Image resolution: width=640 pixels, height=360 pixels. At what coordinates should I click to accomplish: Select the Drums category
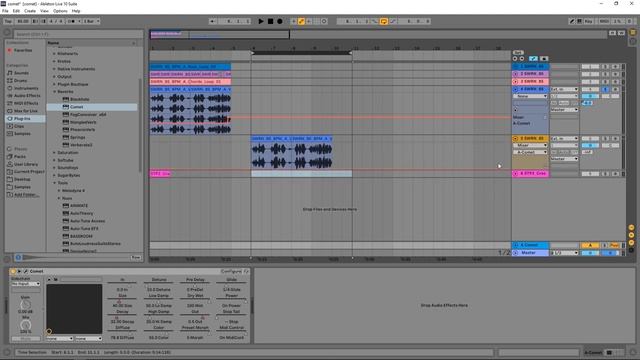pyautogui.click(x=20, y=80)
